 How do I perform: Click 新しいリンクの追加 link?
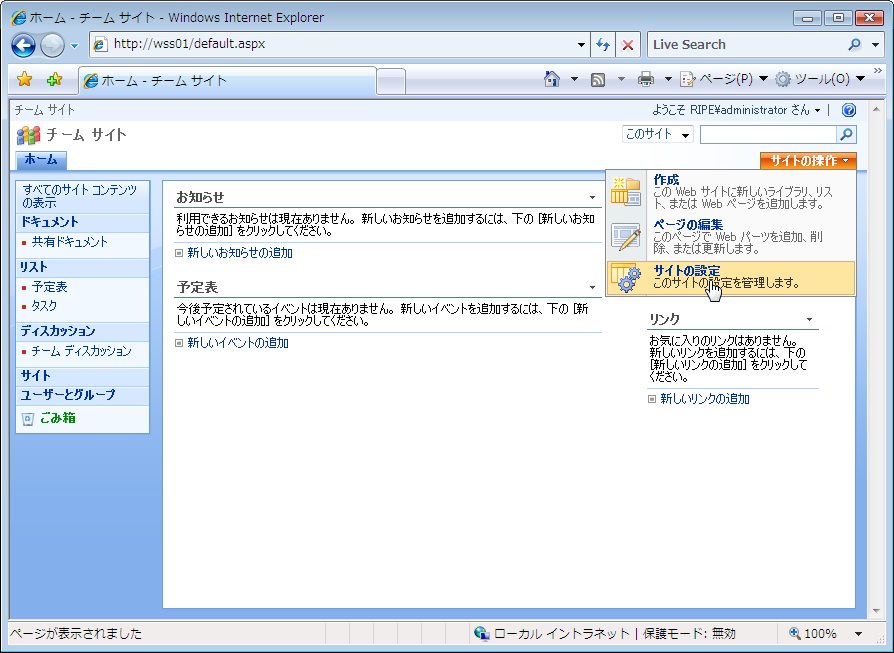(705, 399)
